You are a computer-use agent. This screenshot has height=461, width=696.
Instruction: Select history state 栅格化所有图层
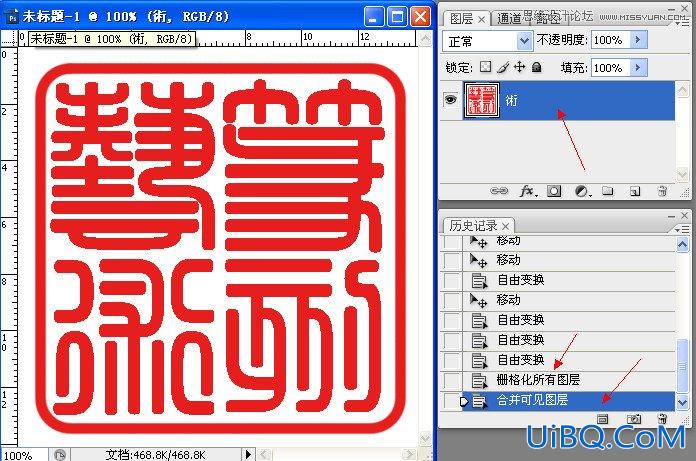pos(568,380)
